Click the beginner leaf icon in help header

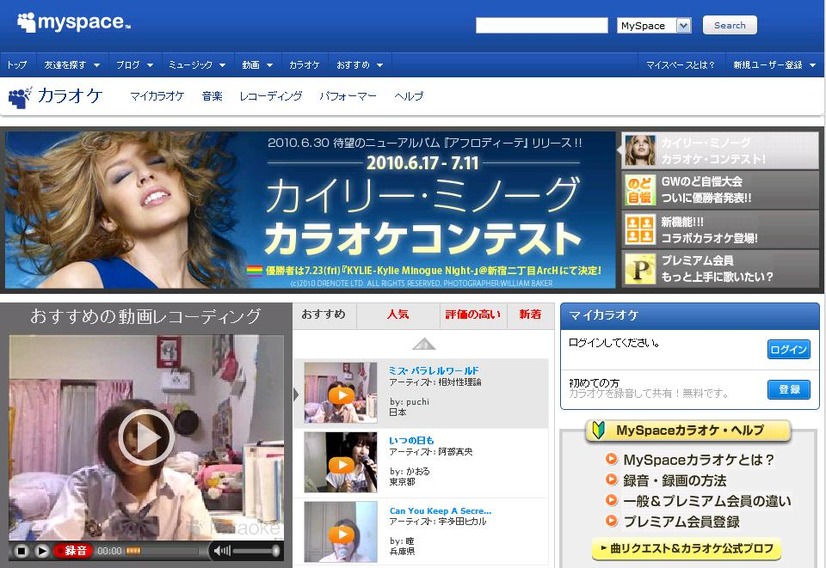pos(598,430)
